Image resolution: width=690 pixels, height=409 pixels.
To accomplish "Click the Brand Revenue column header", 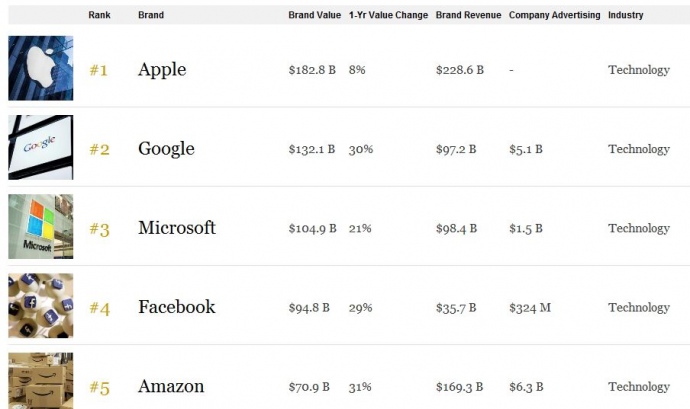I will coord(468,16).
